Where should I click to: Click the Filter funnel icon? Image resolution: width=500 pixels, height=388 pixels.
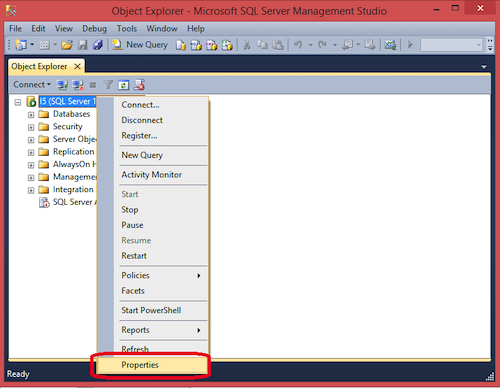tap(108, 85)
